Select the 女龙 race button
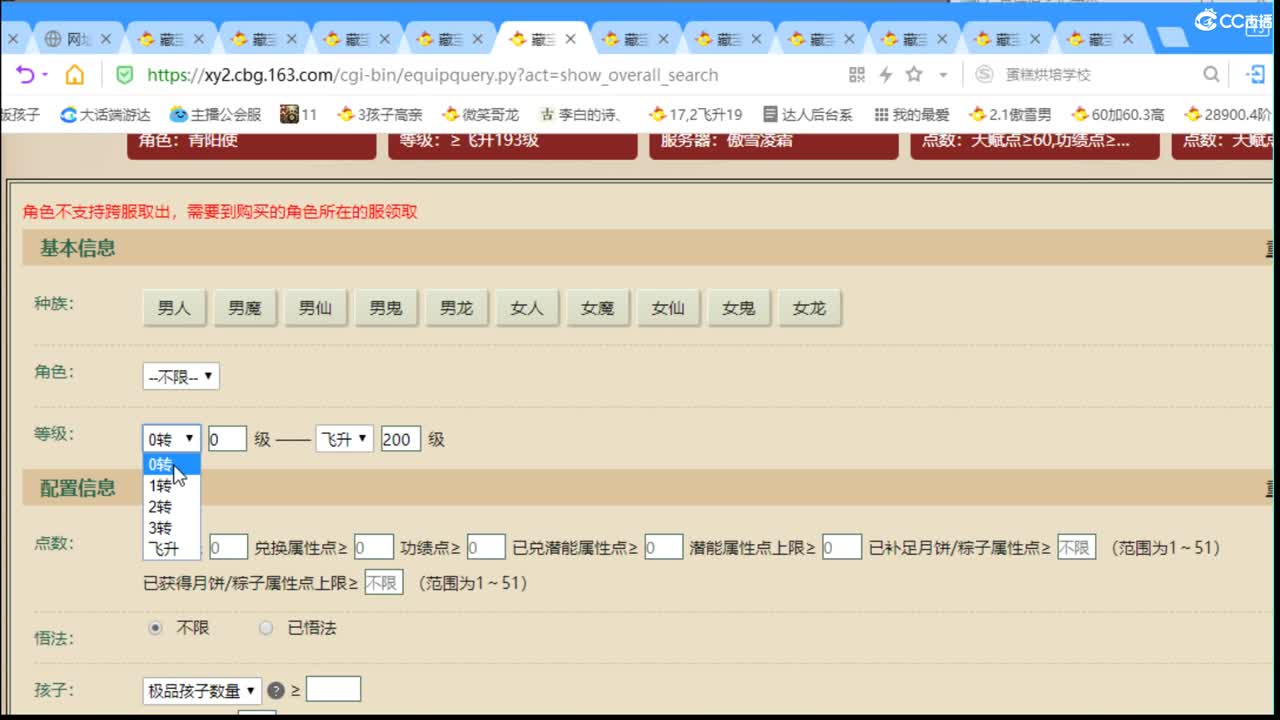 pyautogui.click(x=810, y=308)
